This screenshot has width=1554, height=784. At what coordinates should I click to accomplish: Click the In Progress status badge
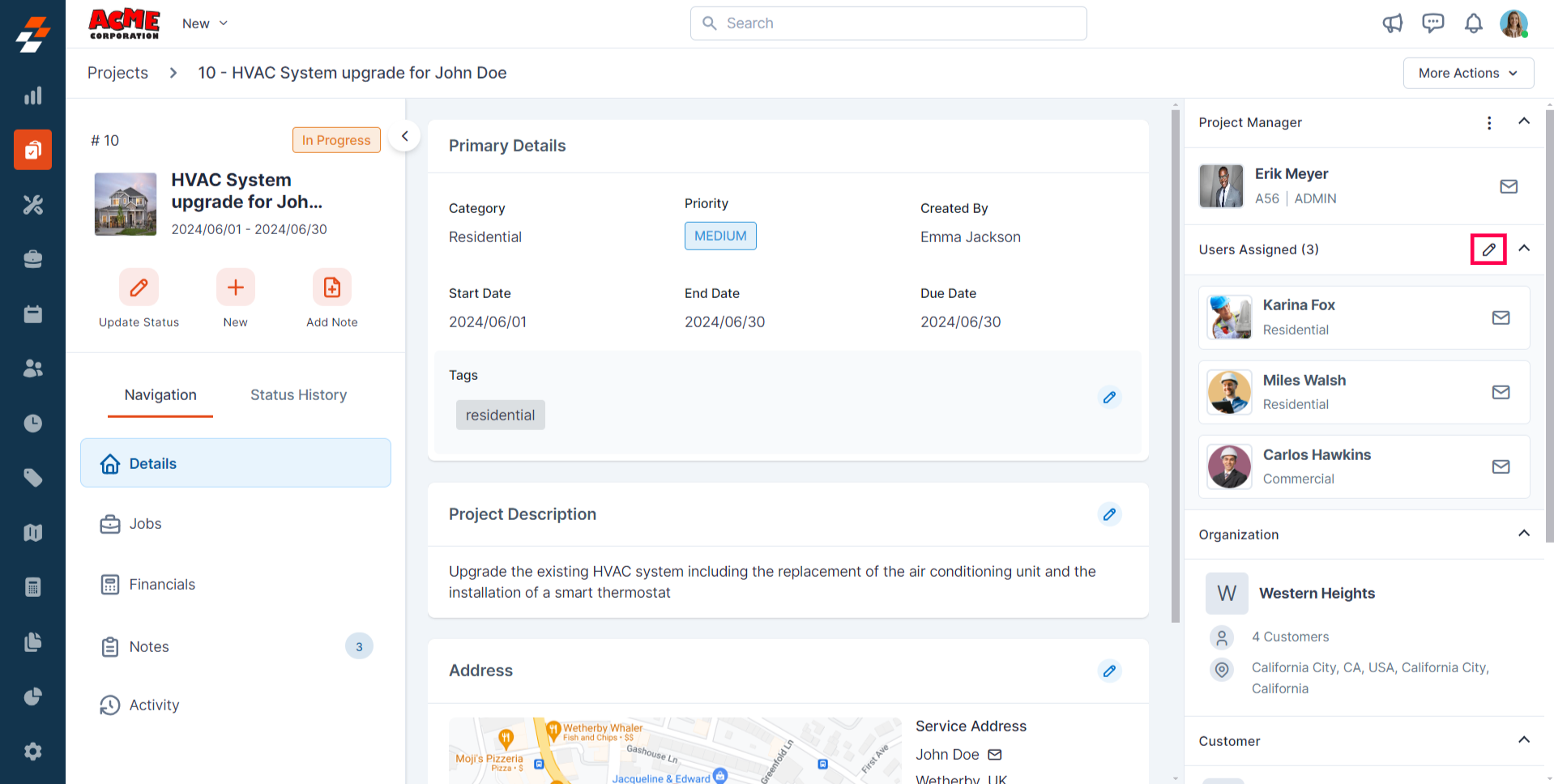[336, 140]
